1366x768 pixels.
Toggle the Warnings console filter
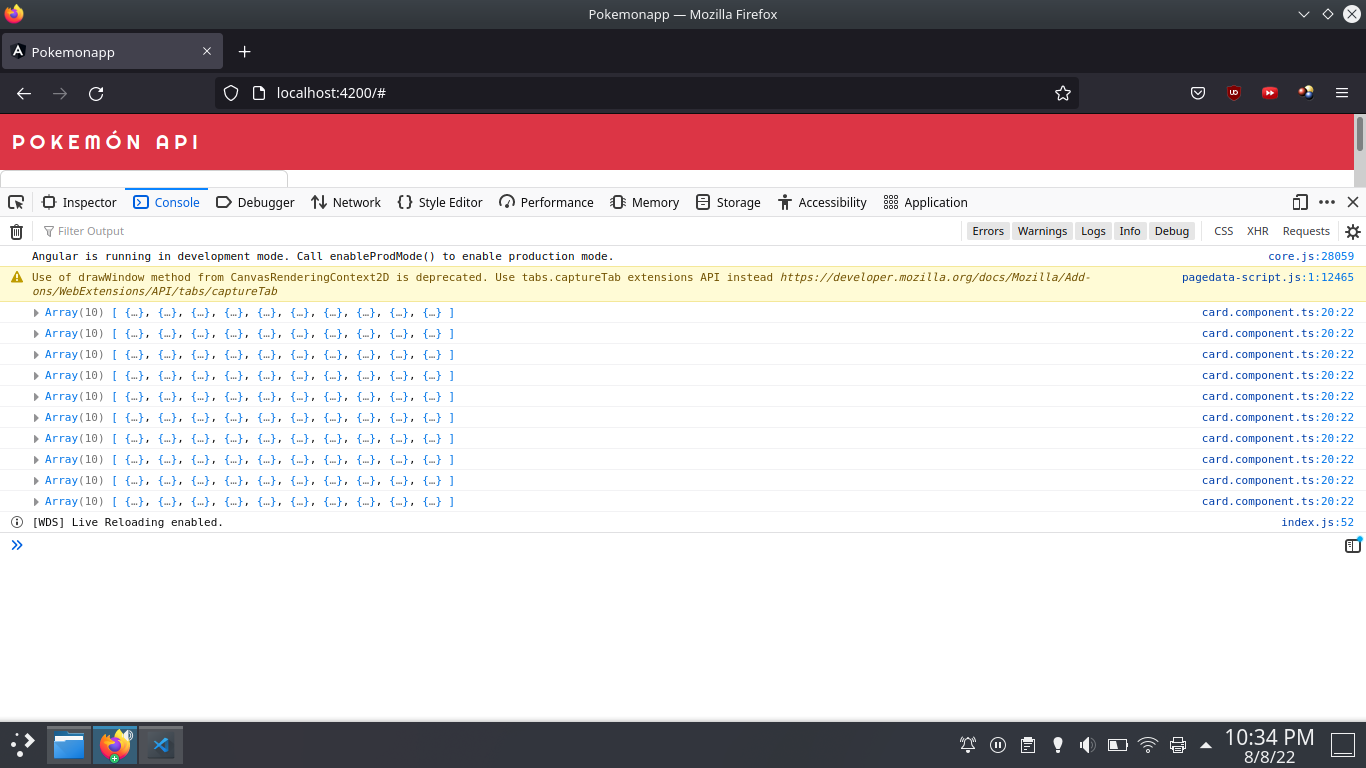[x=1042, y=231]
